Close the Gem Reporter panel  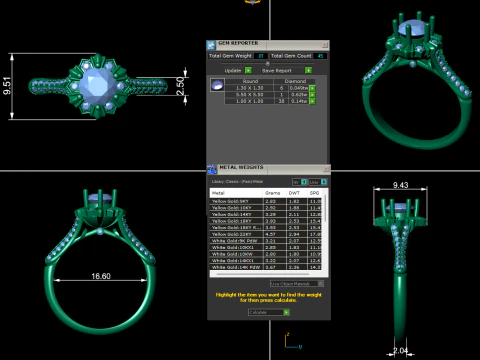click(x=325, y=45)
